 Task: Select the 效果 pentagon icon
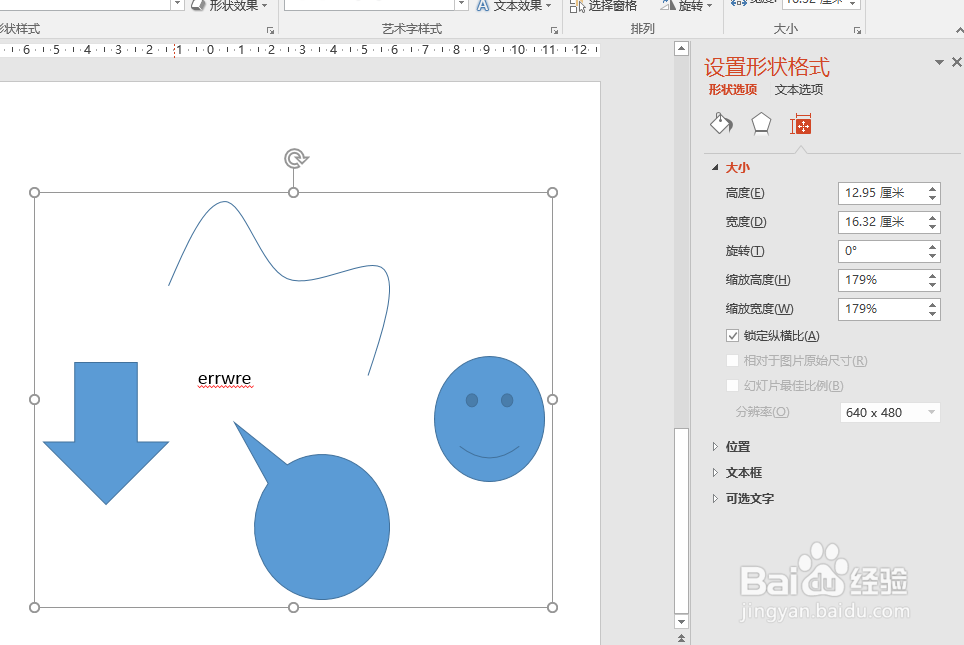(x=761, y=122)
